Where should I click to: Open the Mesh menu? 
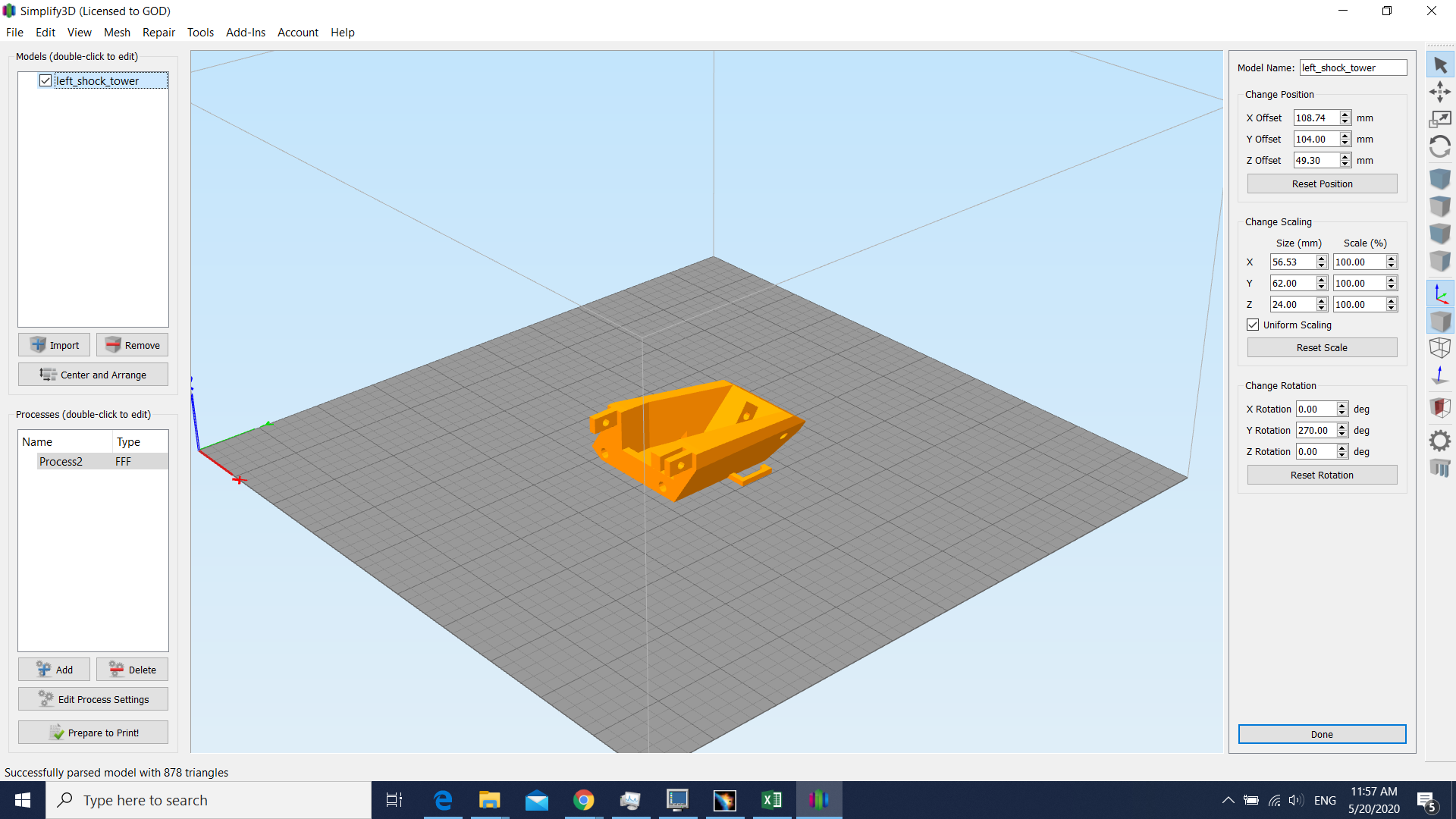tap(117, 32)
